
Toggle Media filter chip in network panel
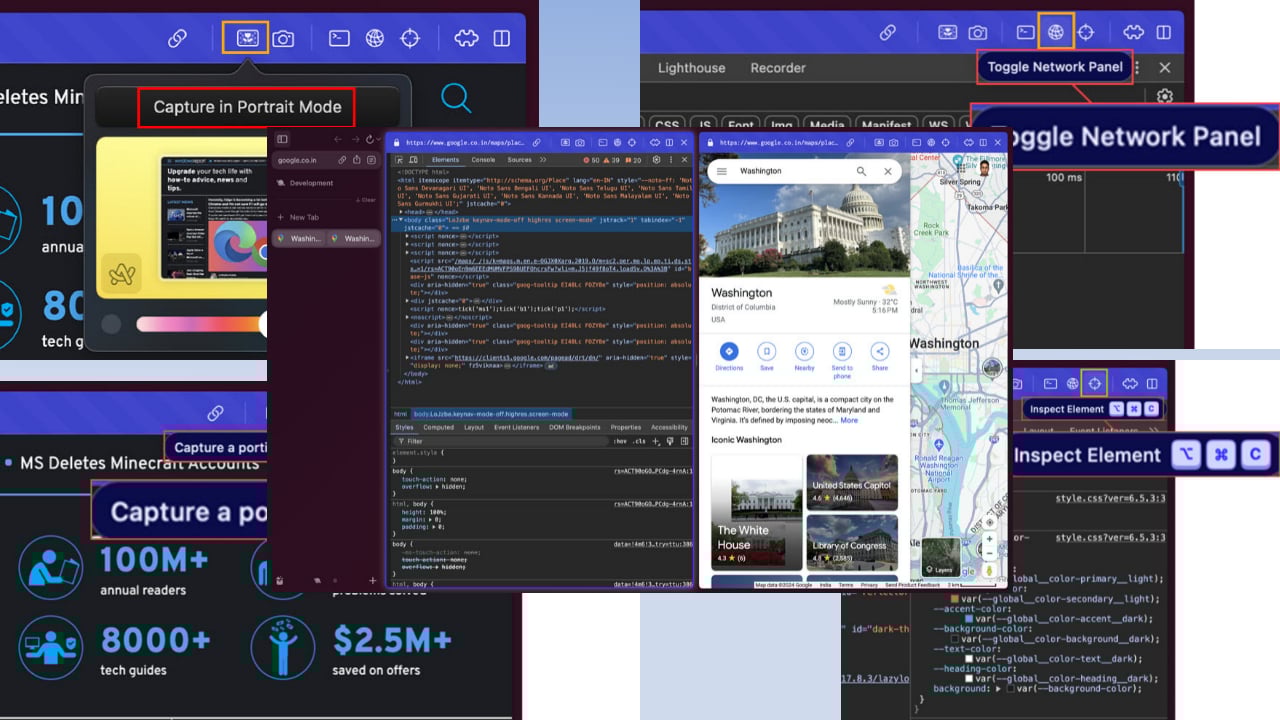[827, 125]
